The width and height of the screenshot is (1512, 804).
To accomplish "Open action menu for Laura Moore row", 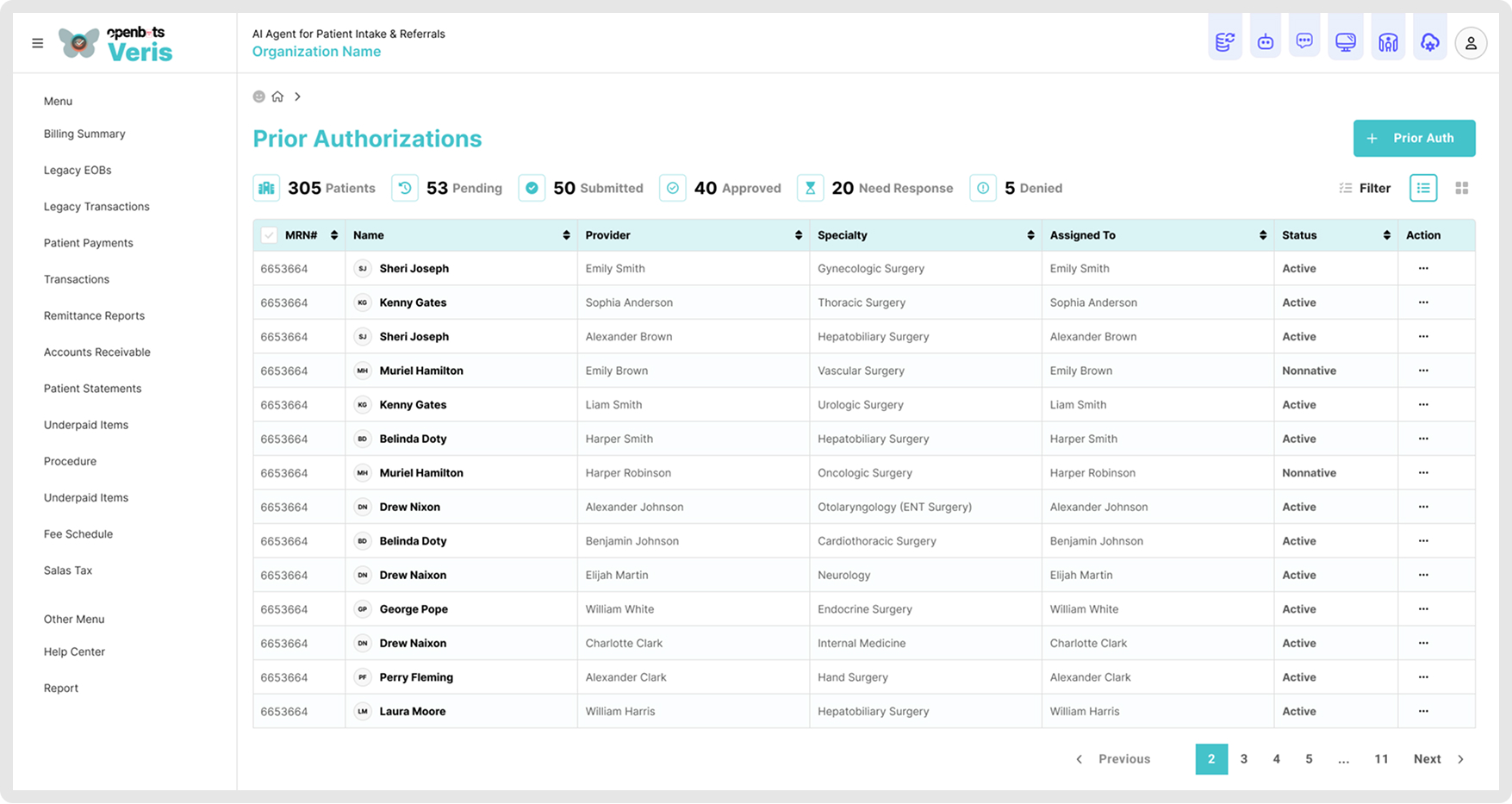I will point(1422,711).
